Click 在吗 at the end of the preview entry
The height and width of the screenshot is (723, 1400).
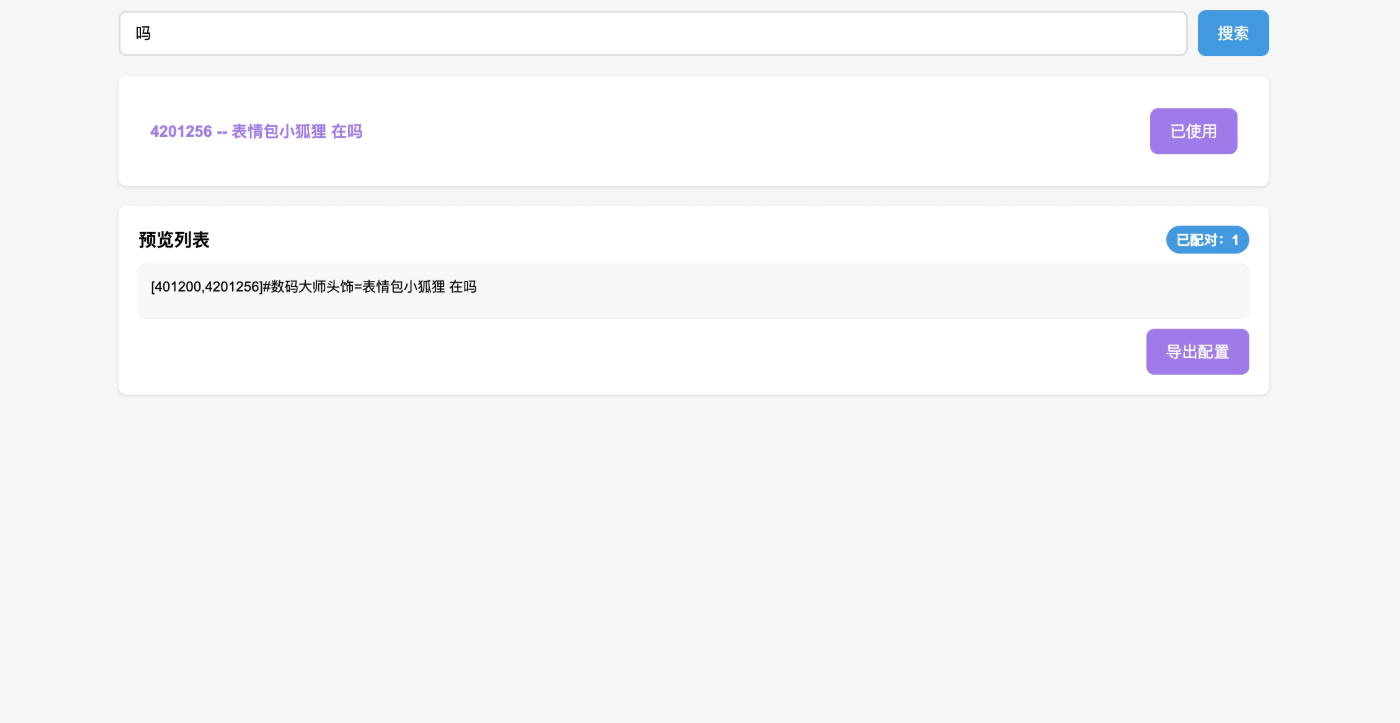pos(463,287)
